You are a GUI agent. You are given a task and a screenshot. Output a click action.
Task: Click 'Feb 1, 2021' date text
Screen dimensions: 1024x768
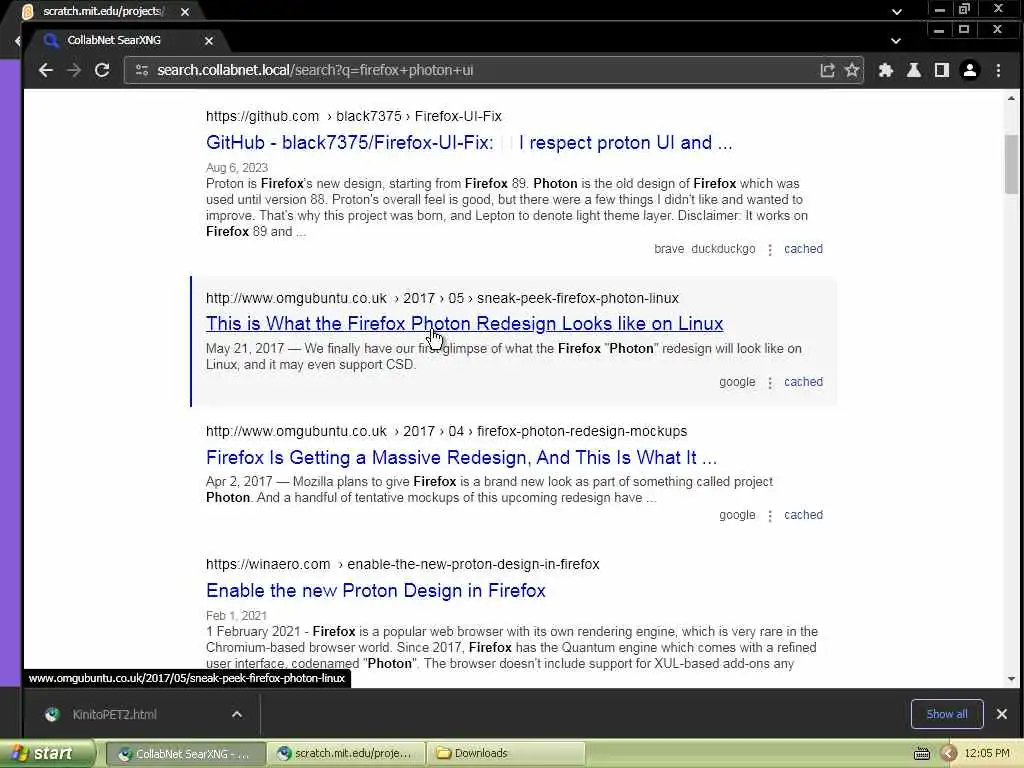pos(236,616)
